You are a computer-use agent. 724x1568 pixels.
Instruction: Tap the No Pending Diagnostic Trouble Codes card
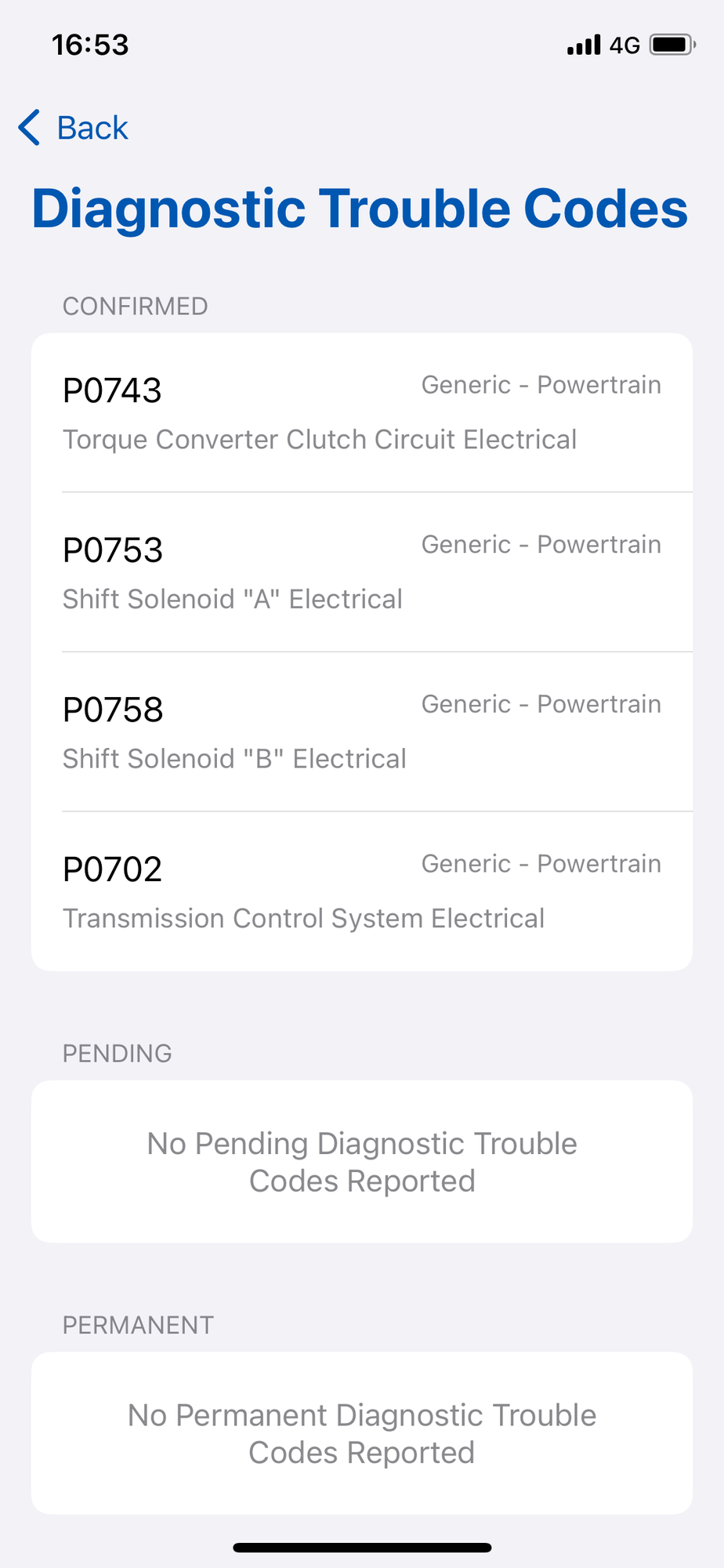pyautogui.click(x=362, y=1162)
